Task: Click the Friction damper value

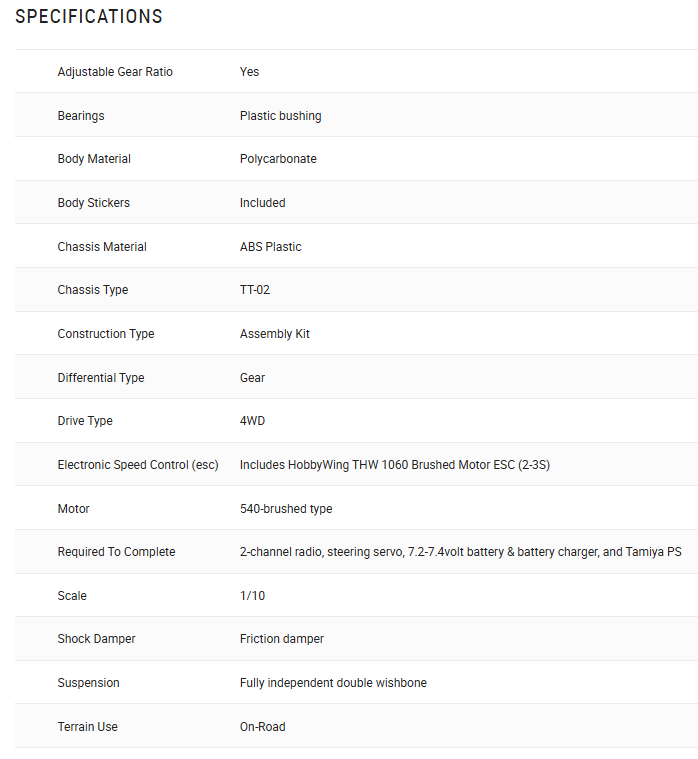Action: [282, 639]
